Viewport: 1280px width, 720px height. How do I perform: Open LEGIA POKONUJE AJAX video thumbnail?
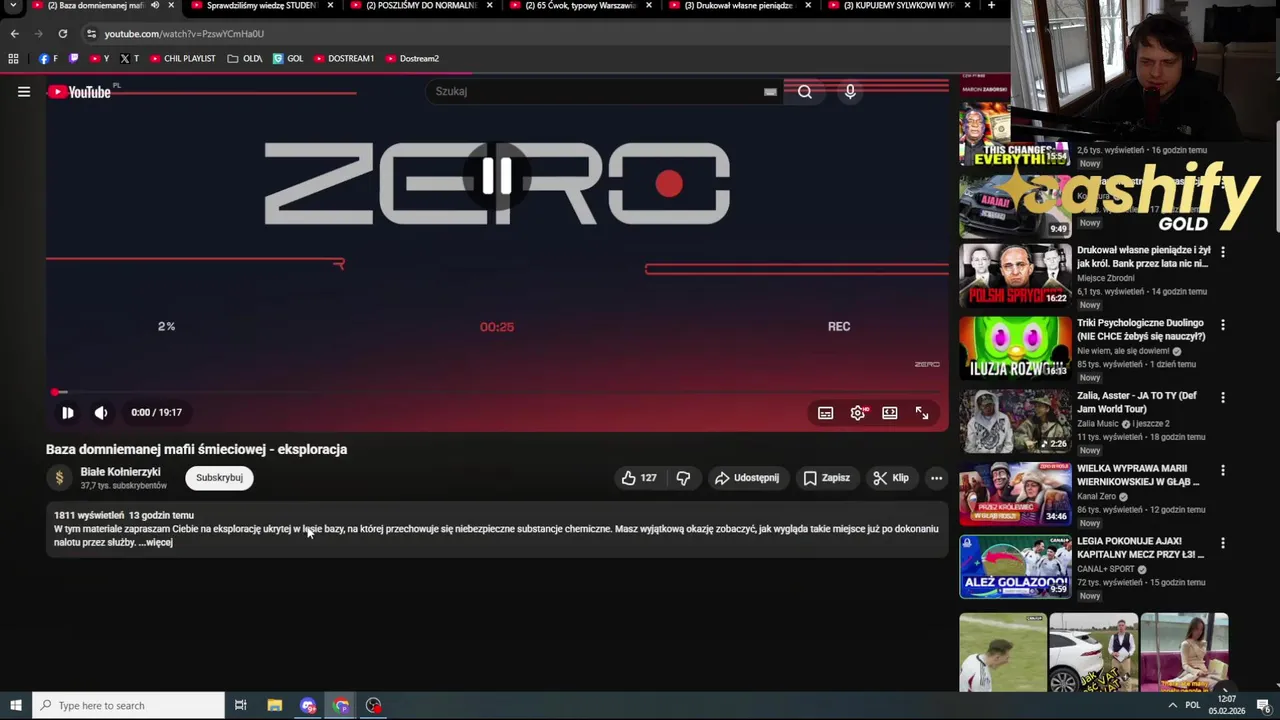click(x=1015, y=567)
